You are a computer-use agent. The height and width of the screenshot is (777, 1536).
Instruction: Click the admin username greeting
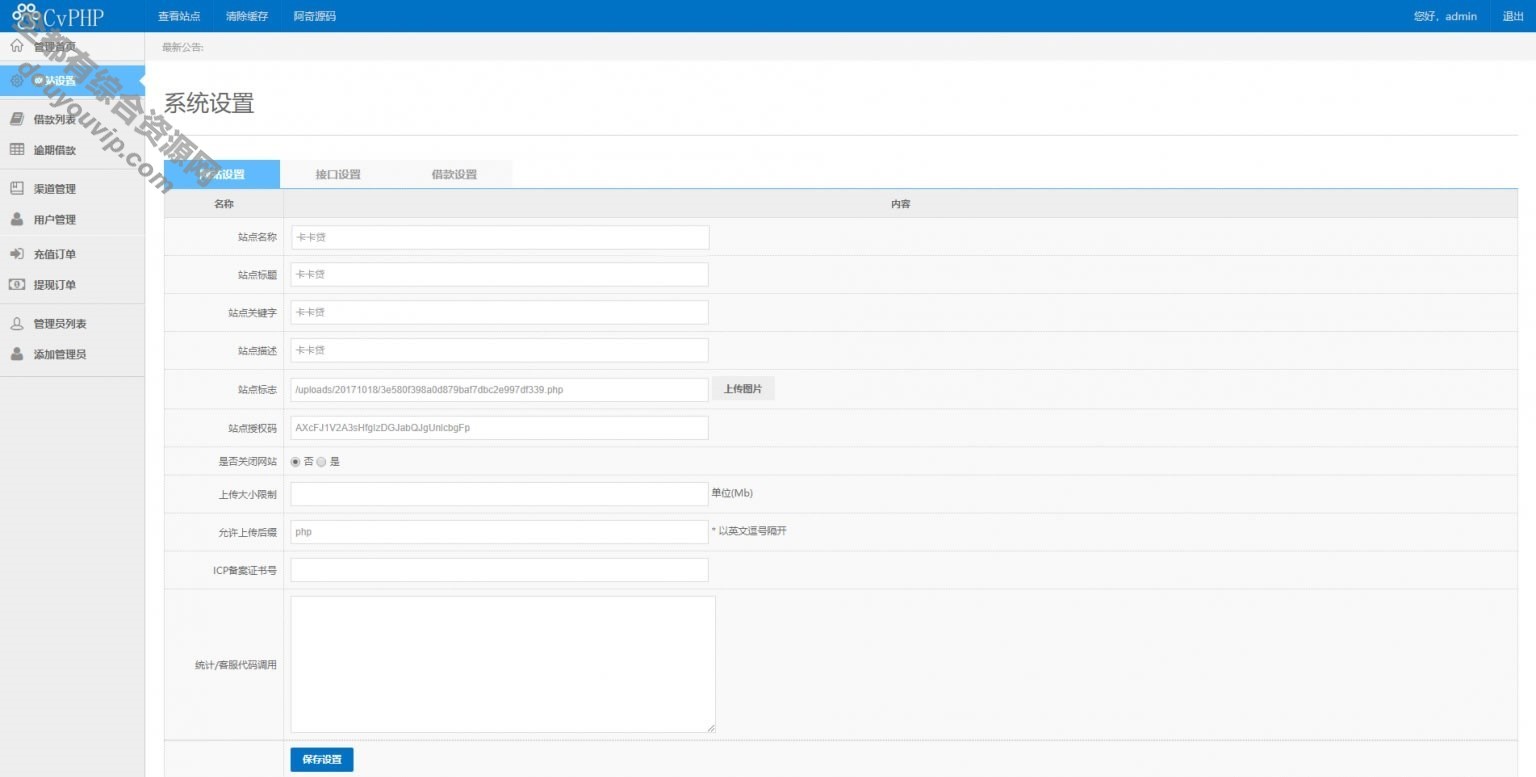pyautogui.click(x=1445, y=16)
